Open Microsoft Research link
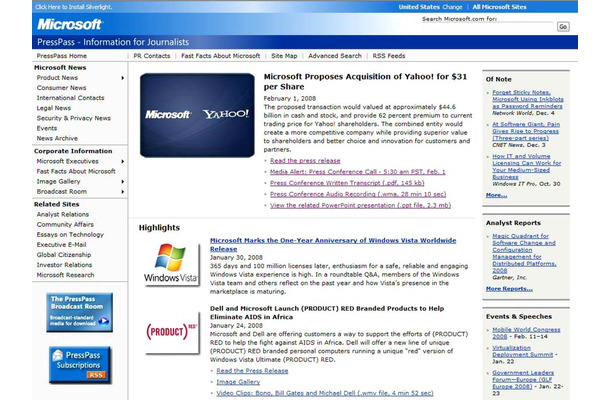 point(65,275)
